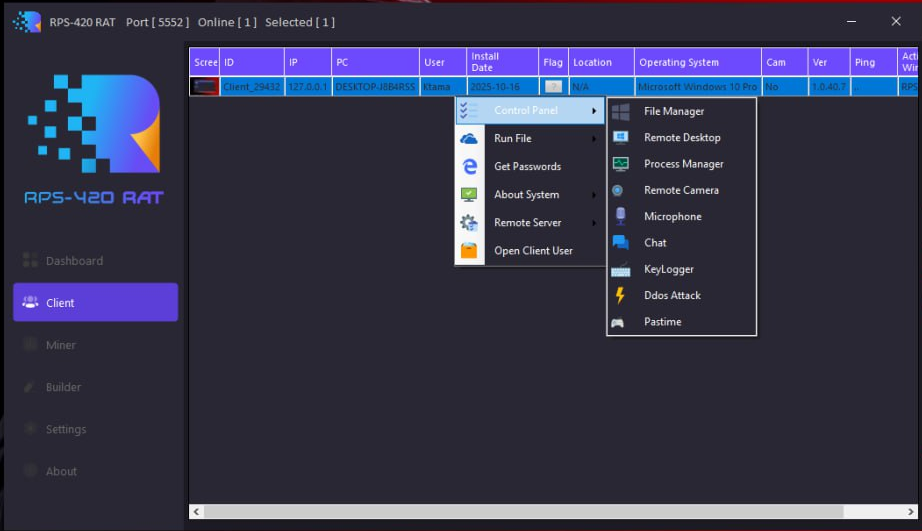The width and height of the screenshot is (922, 531).
Task: Click the right arrow of horizontal scrollbar
Action: (910, 512)
